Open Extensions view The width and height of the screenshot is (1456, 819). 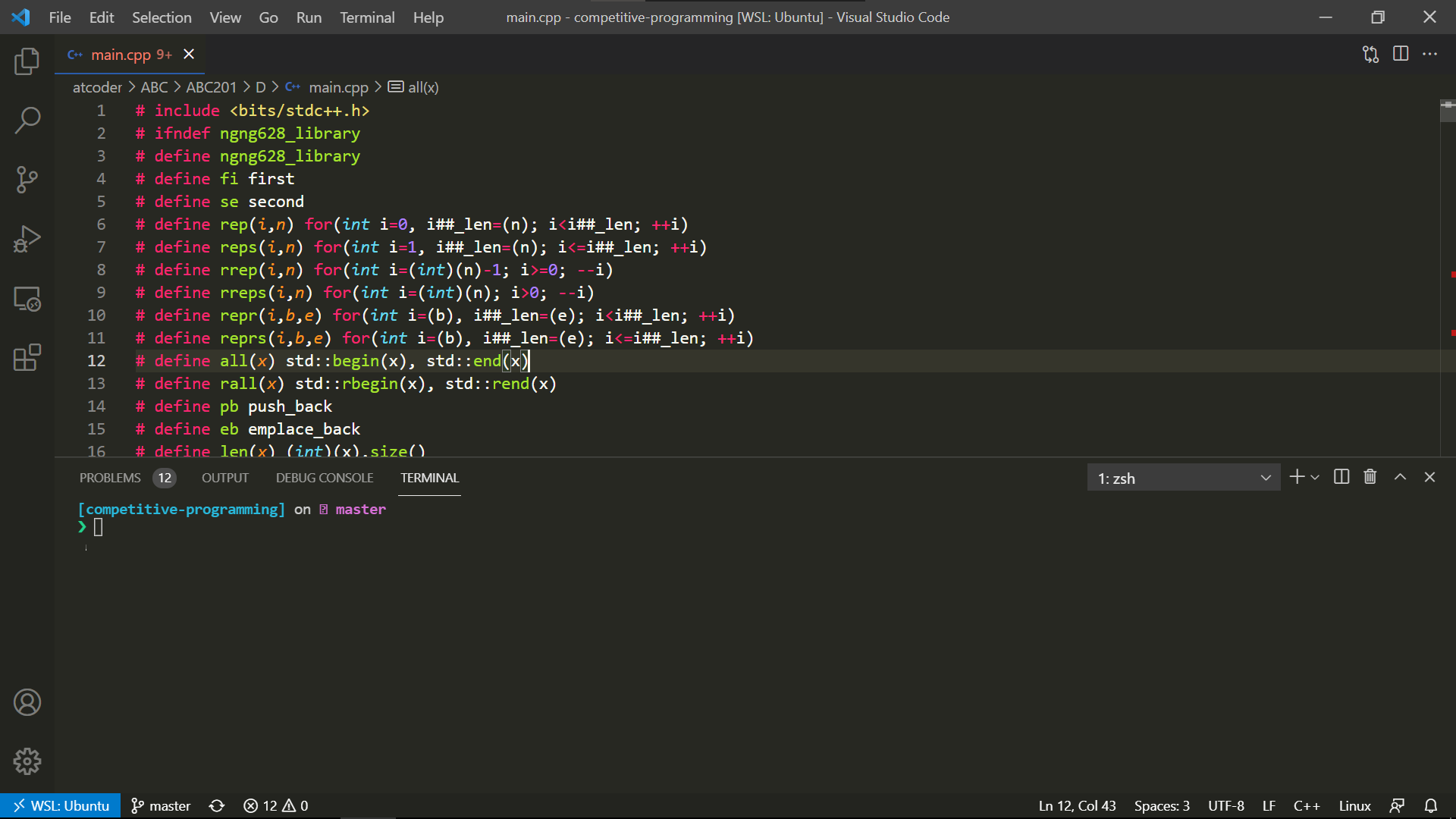point(27,357)
